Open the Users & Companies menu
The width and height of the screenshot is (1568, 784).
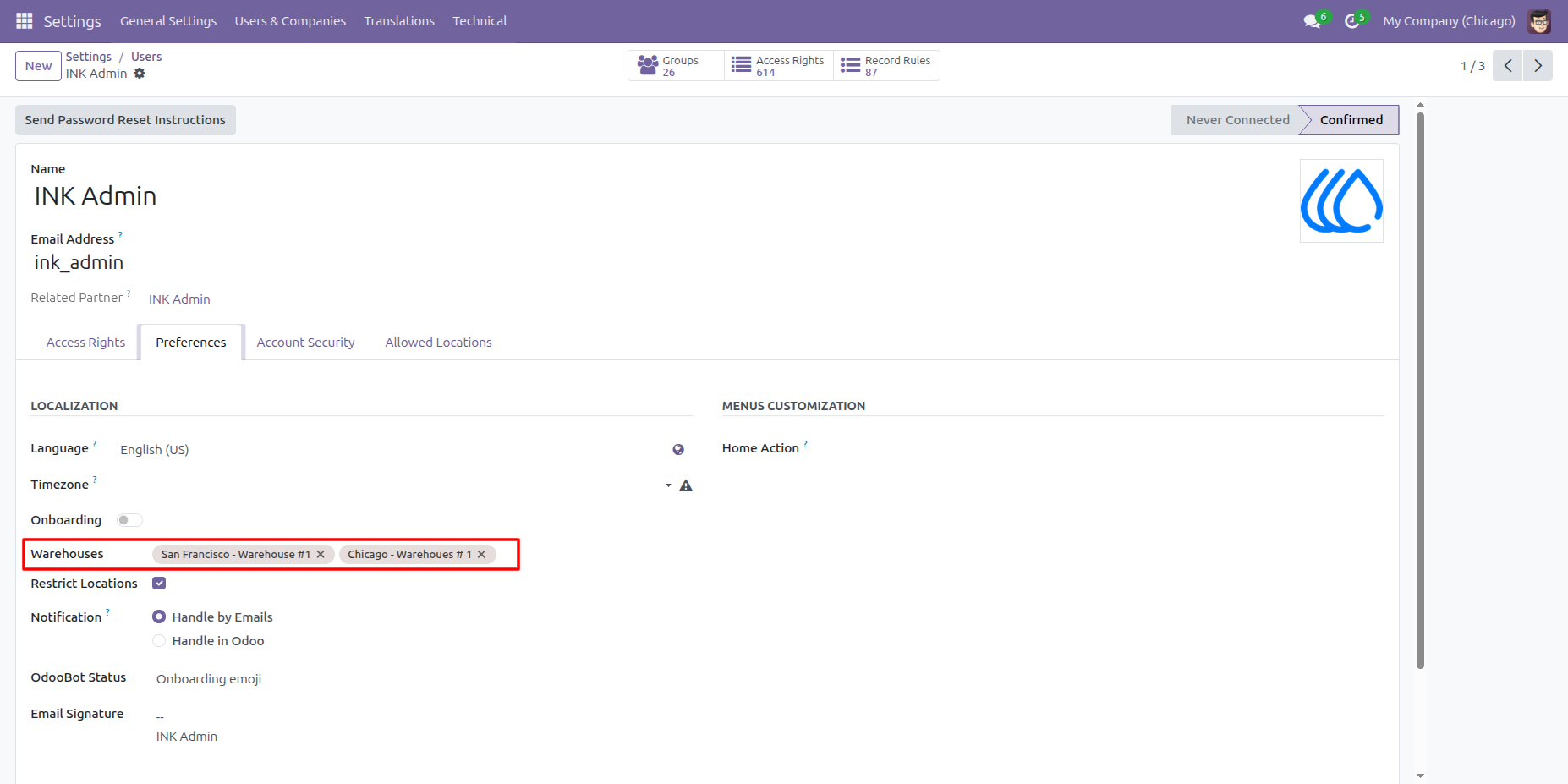click(290, 21)
